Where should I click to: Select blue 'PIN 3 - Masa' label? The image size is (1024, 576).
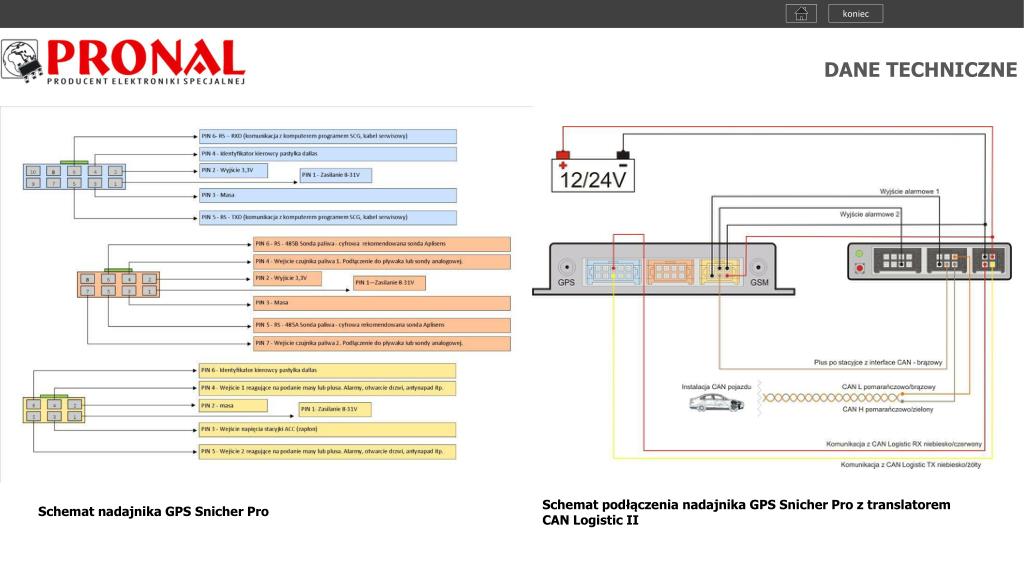click(328, 195)
